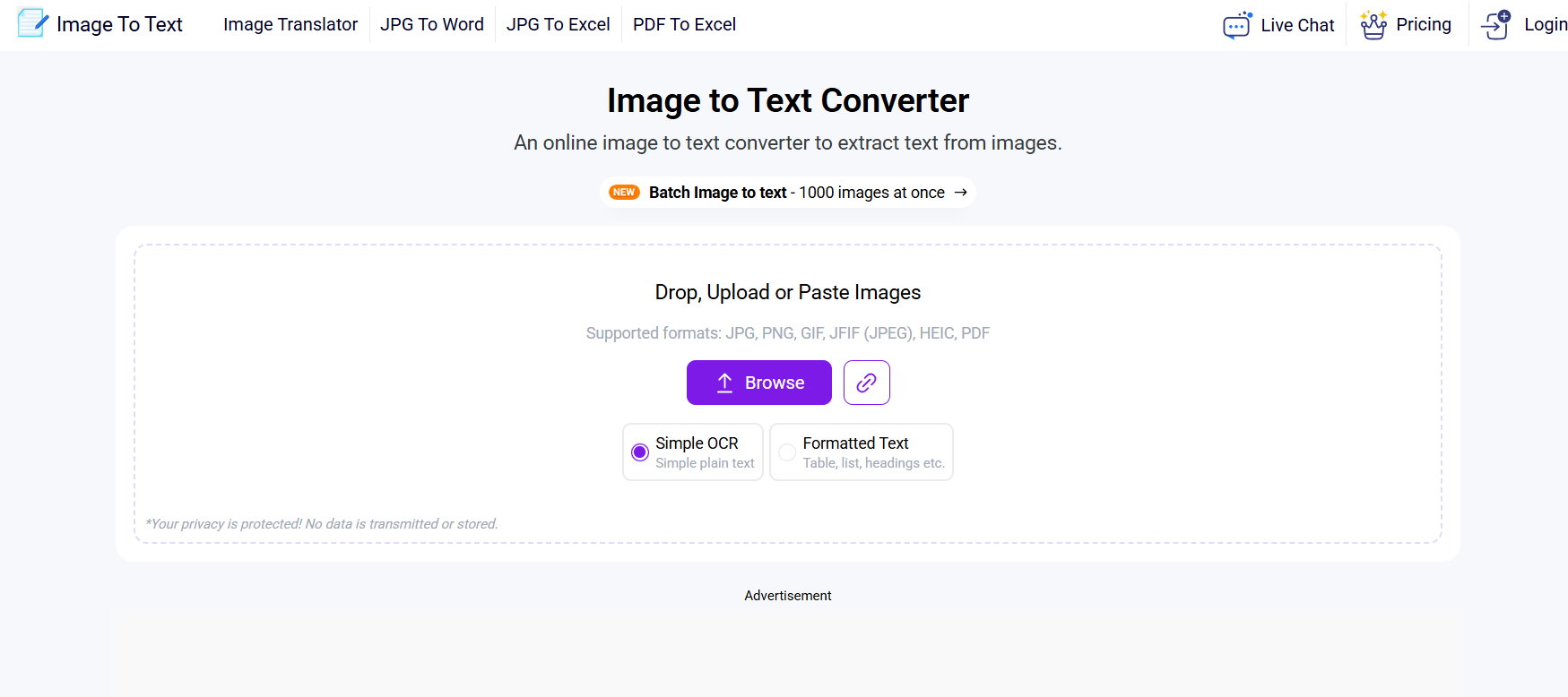Click the Image to Text Converter heading
The height and width of the screenshot is (697, 1568).
788,100
